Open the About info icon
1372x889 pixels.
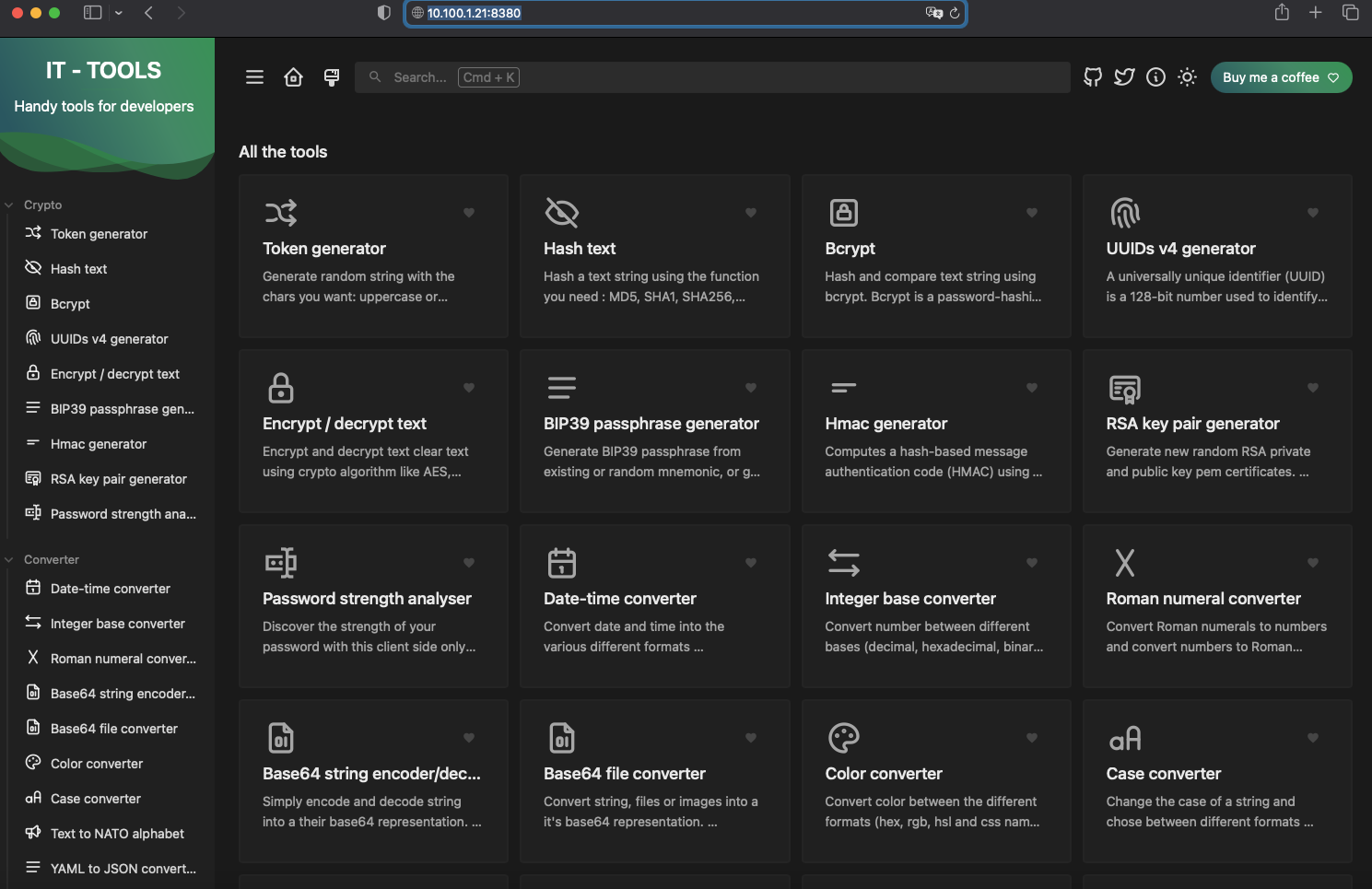point(1155,77)
